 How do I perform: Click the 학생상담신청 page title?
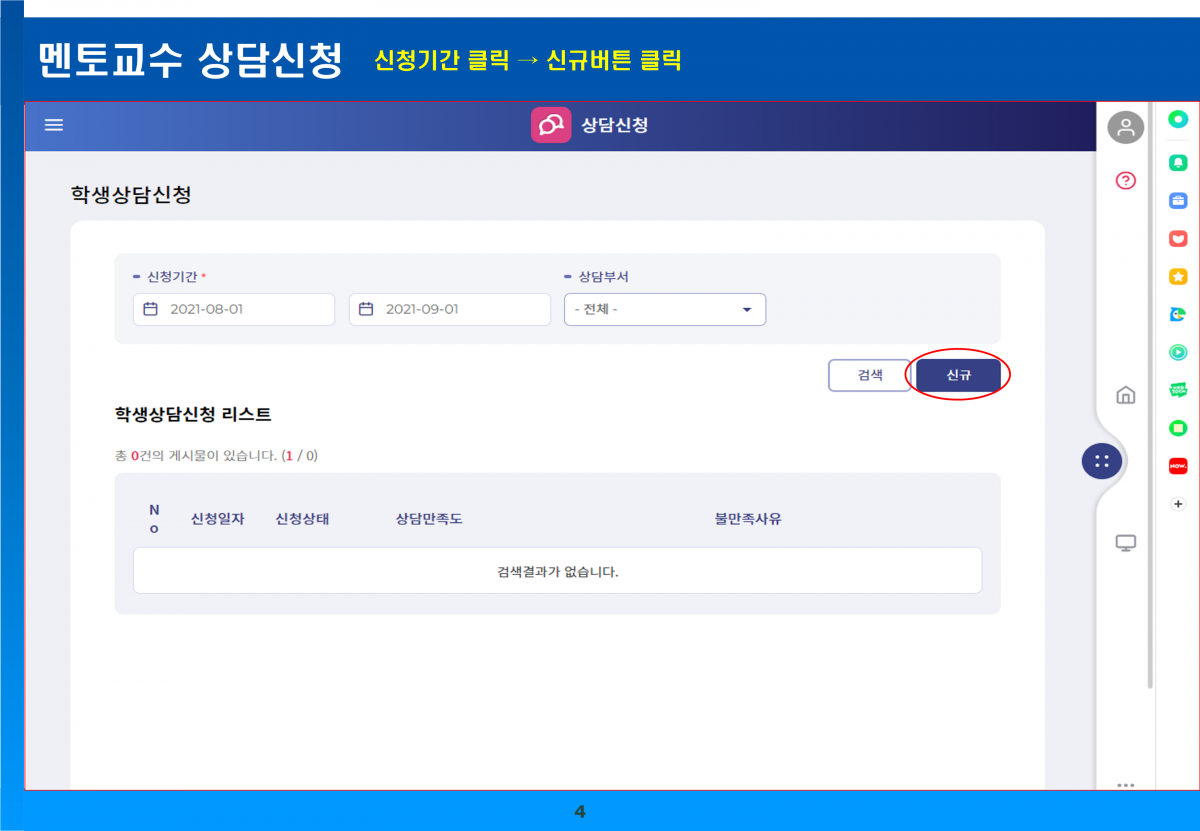tap(130, 194)
